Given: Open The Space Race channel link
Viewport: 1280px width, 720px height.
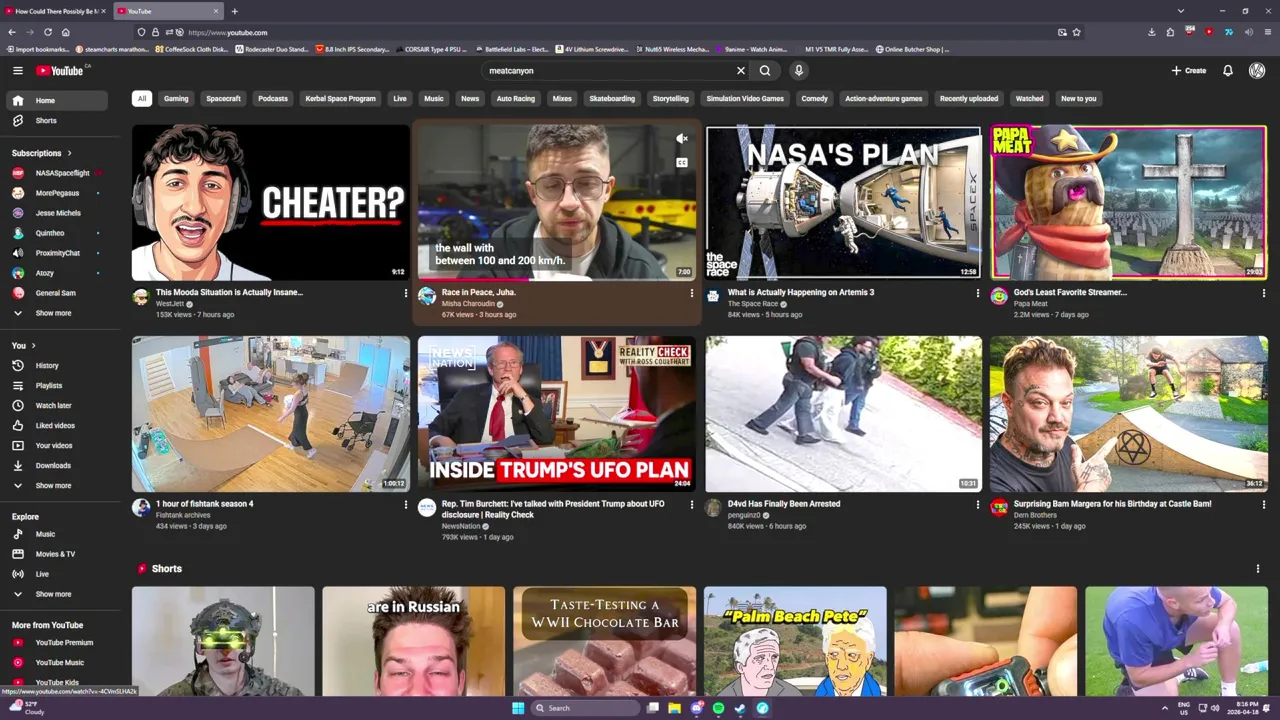Looking at the screenshot, I should (753, 304).
